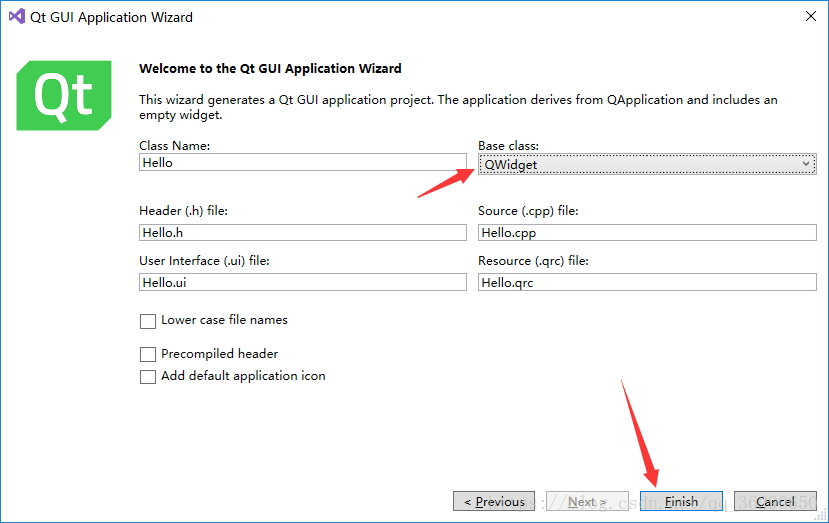The image size is (829, 523).
Task: Click the Previous button
Action: point(494,501)
